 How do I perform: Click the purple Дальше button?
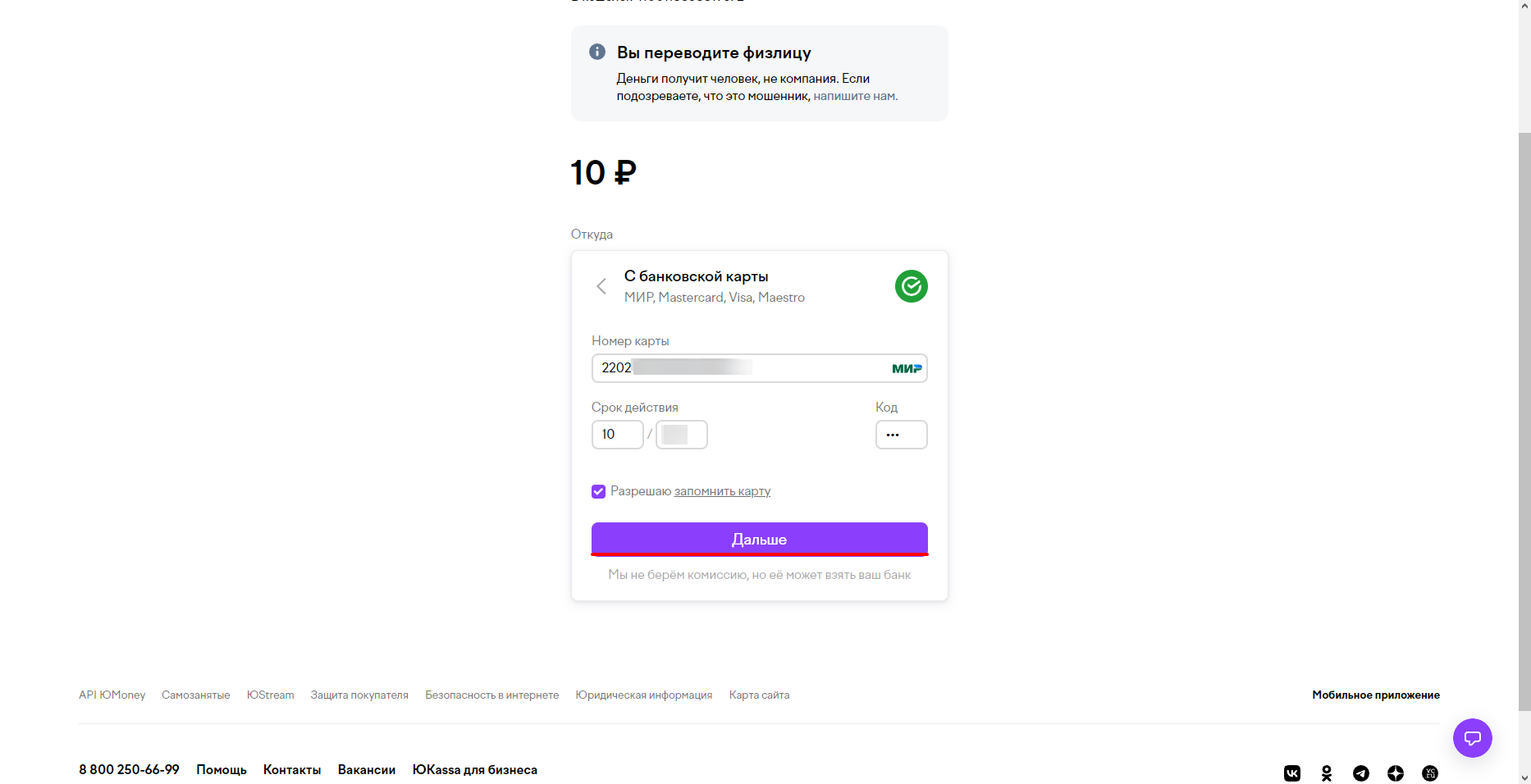pos(760,539)
